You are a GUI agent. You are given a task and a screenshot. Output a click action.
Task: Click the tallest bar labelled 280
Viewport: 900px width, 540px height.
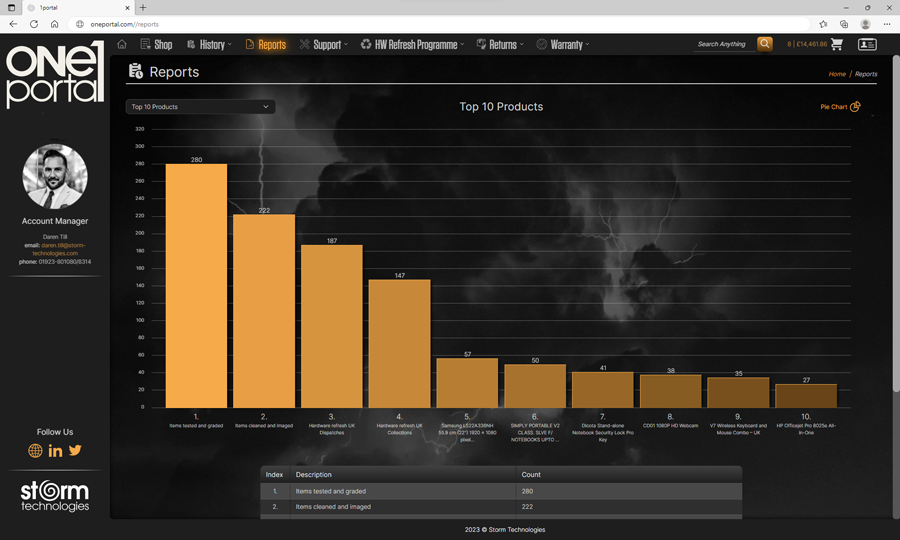point(196,285)
